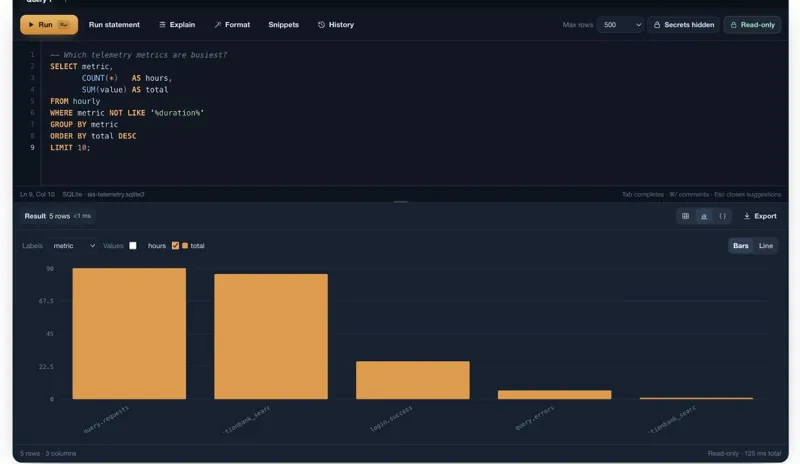Toggle Read-only mode button
The image size is (800, 464).
[752, 25]
